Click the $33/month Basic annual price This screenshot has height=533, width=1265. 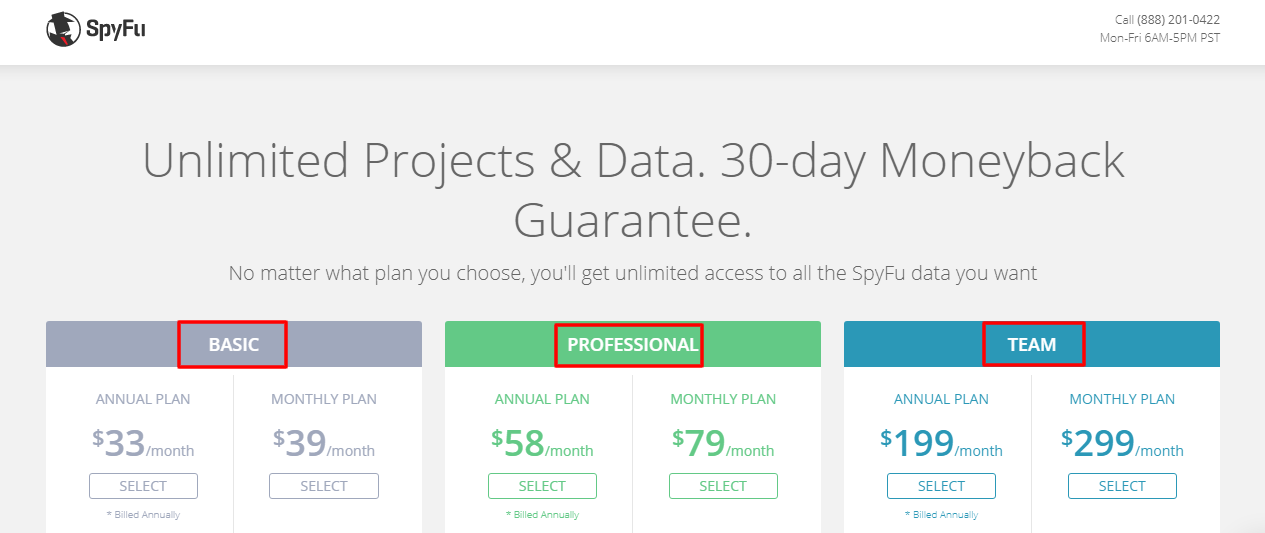tap(143, 443)
